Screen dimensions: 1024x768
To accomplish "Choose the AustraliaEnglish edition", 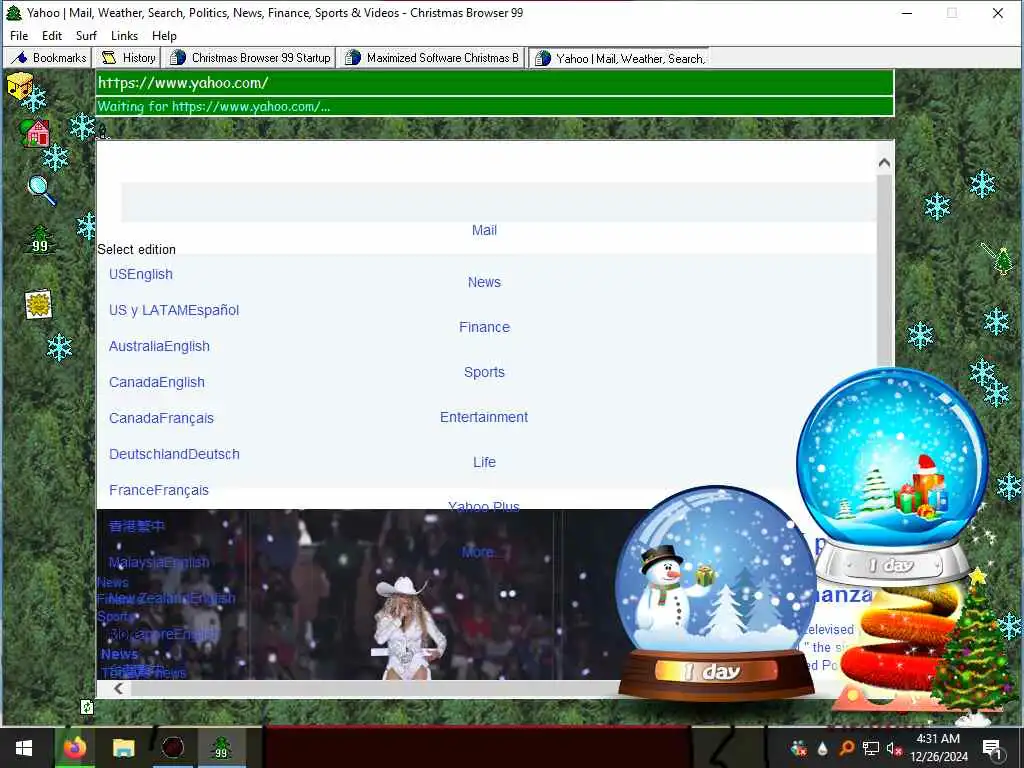I will point(159,346).
